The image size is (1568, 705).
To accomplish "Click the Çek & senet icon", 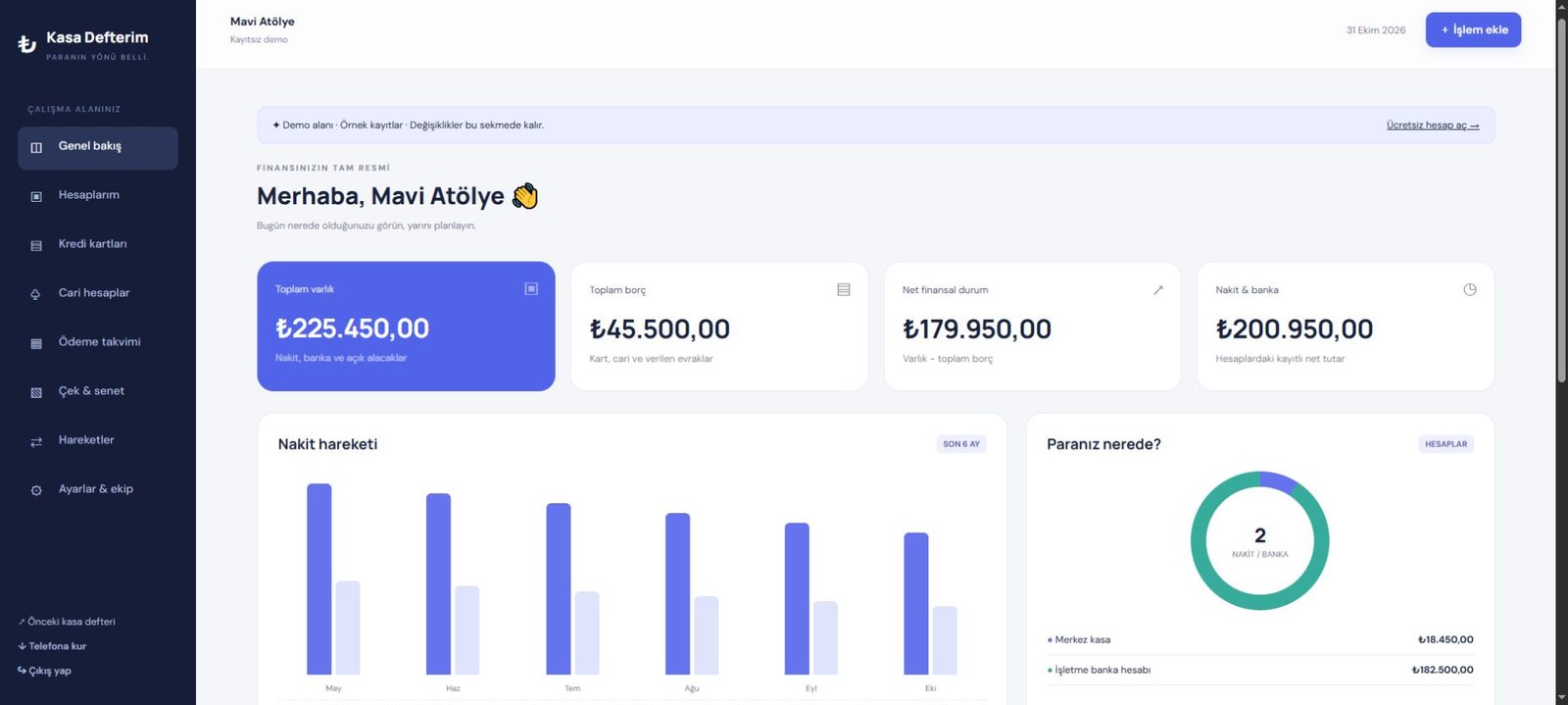I will pyautogui.click(x=36, y=392).
